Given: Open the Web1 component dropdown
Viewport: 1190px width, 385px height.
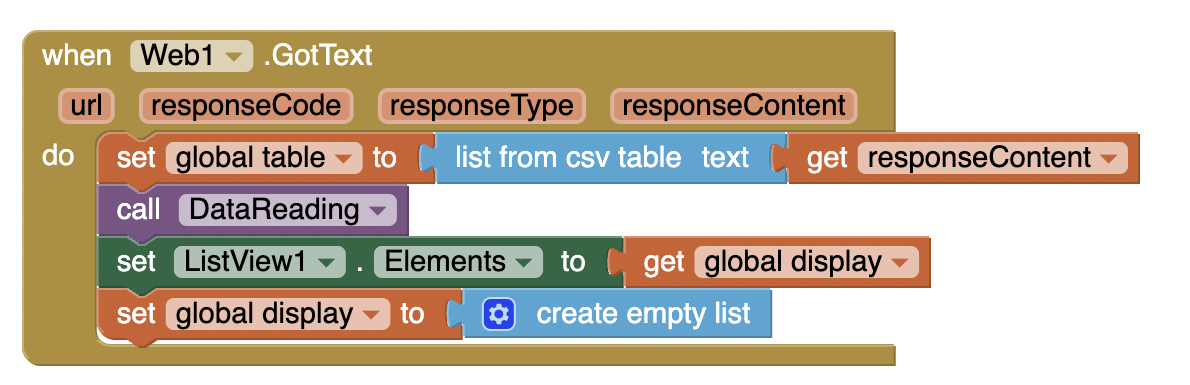Looking at the screenshot, I should tap(191, 55).
